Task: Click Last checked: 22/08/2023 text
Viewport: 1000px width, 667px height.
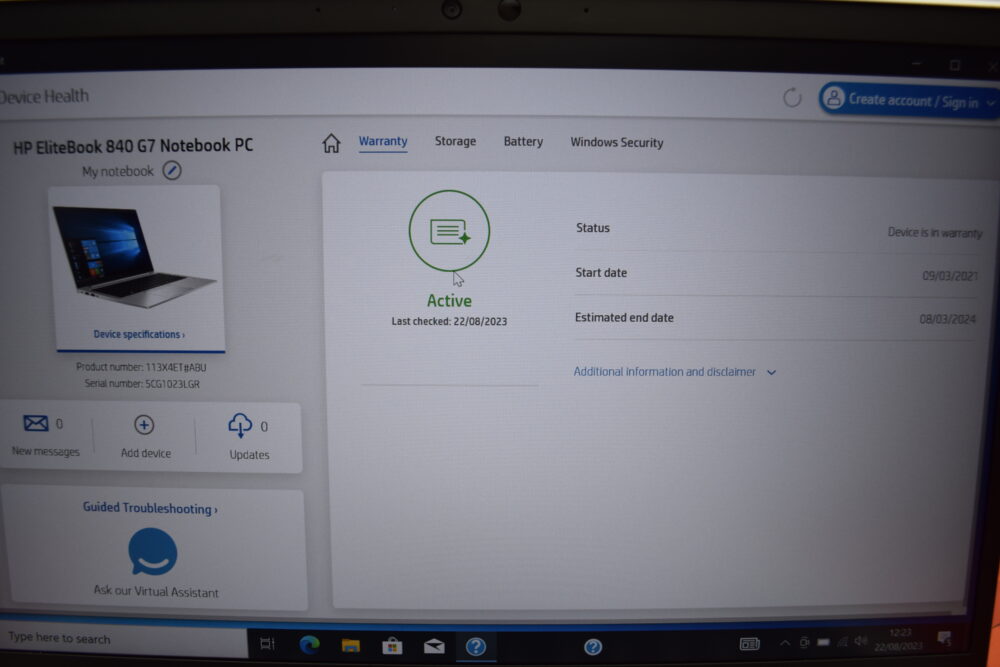Action: 449,321
